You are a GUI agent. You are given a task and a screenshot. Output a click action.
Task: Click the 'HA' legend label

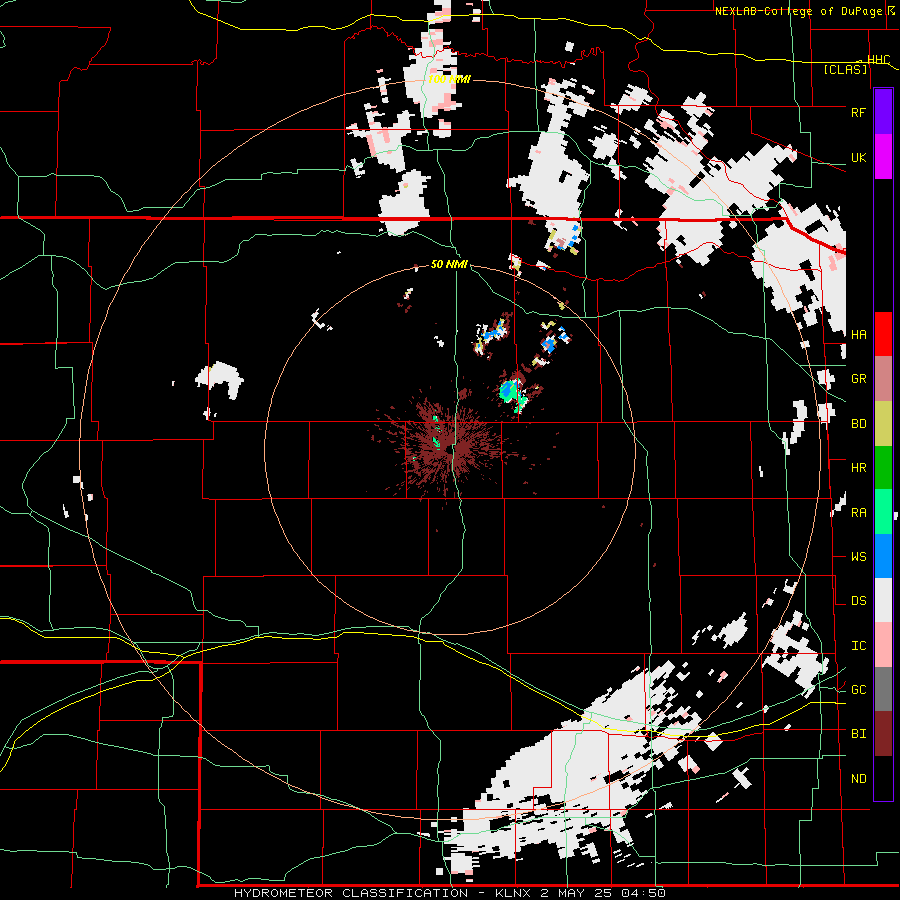pyautogui.click(x=858, y=334)
